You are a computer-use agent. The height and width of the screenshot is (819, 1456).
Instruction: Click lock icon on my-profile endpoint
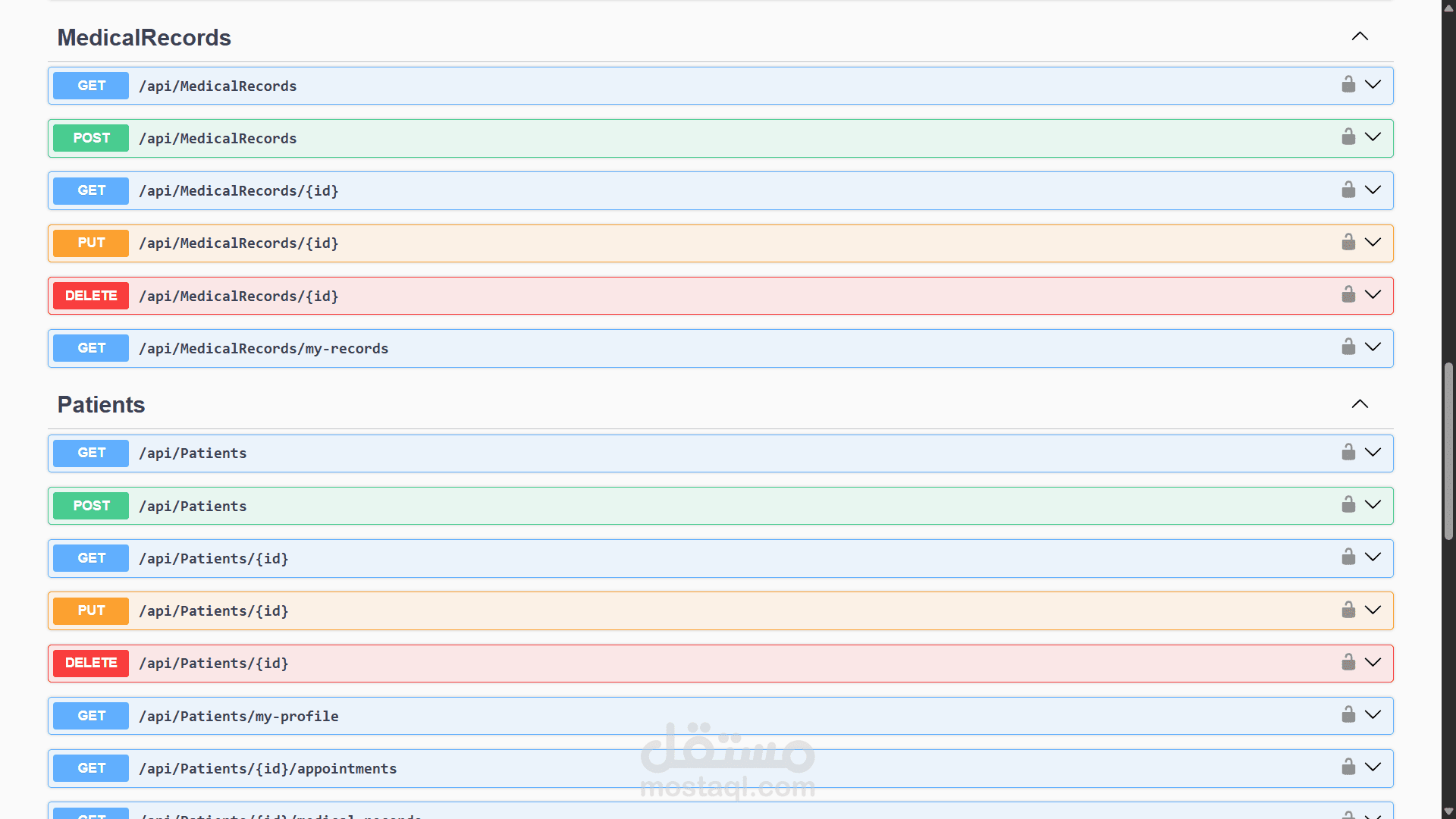click(1348, 714)
